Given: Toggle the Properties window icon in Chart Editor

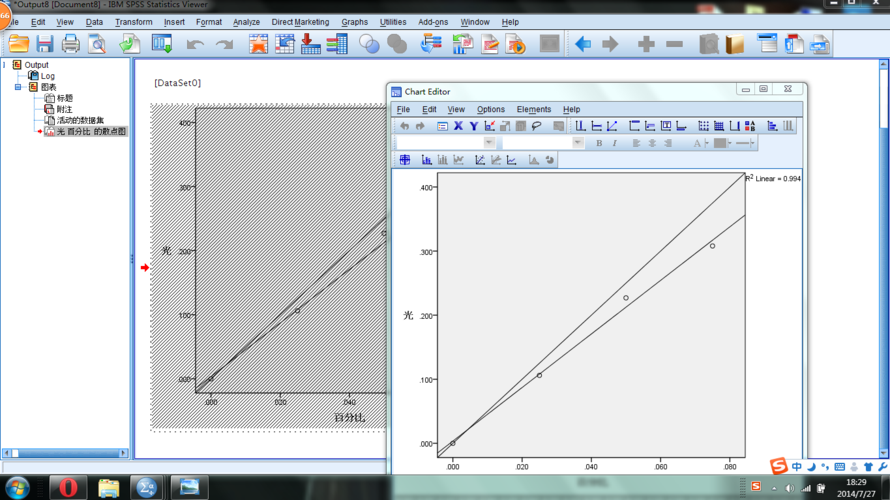Looking at the screenshot, I should tap(442, 126).
